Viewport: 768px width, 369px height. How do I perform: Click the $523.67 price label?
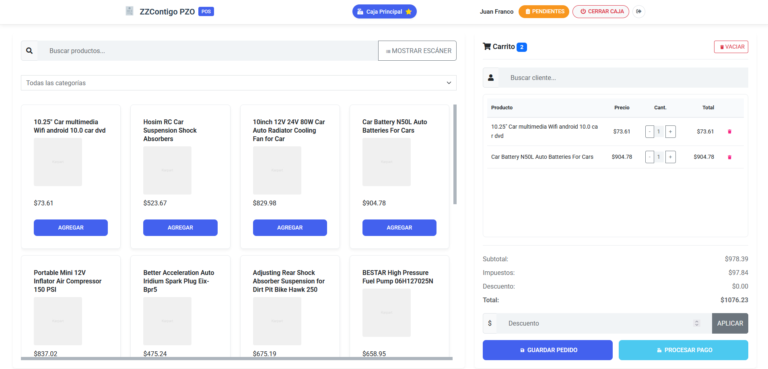click(x=155, y=203)
